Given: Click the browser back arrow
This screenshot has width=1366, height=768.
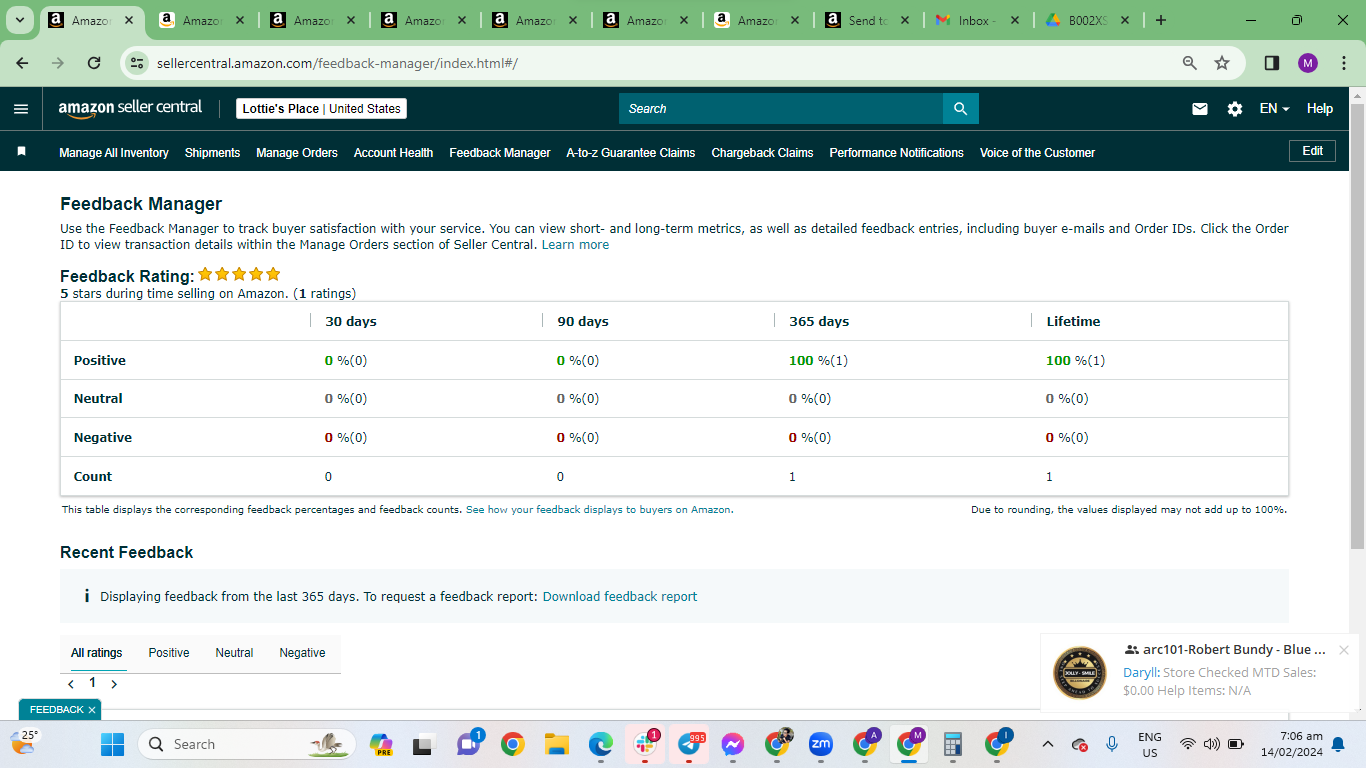Looking at the screenshot, I should (22, 62).
